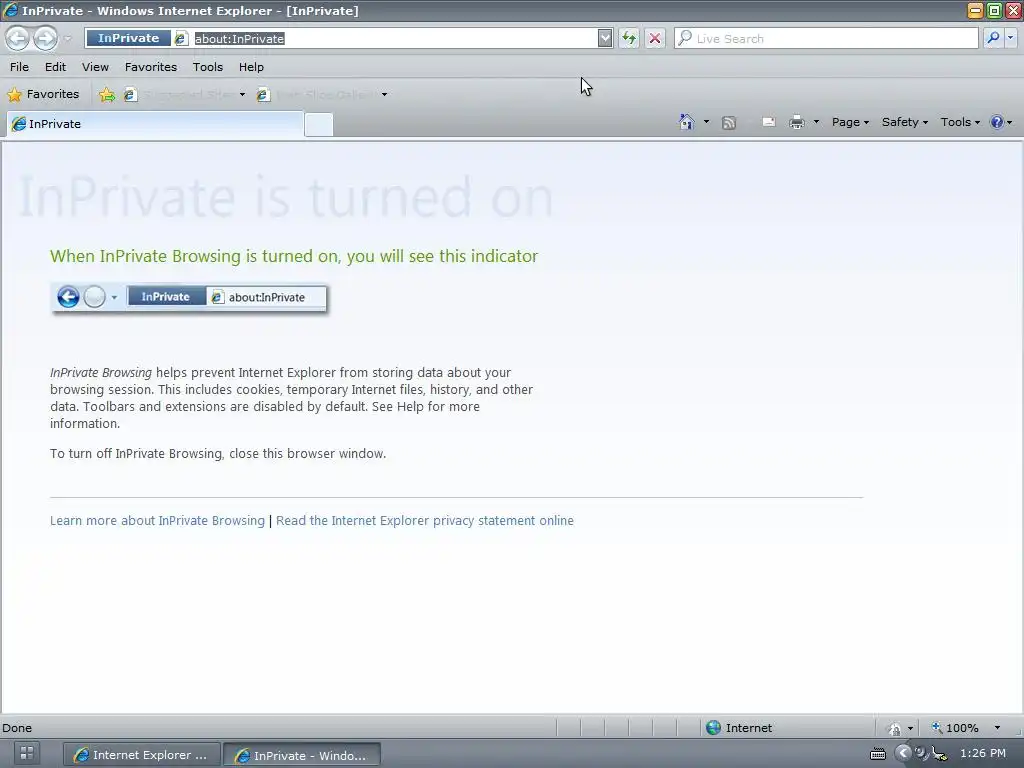Click the Suggested Sites favorites bar item
The width and height of the screenshot is (1024, 768).
pyautogui.click(x=180, y=95)
